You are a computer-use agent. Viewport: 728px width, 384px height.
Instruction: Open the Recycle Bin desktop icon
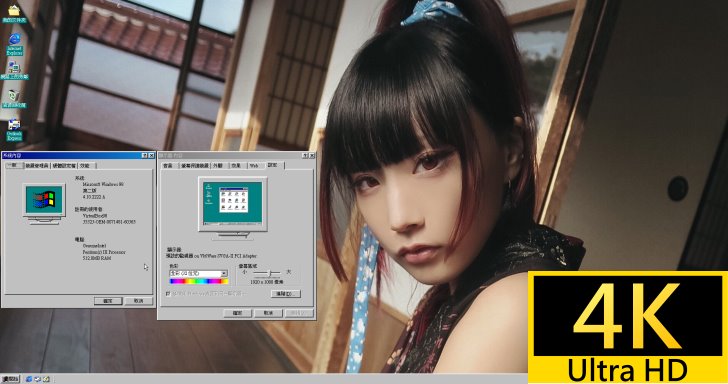pyautogui.click(x=14, y=98)
